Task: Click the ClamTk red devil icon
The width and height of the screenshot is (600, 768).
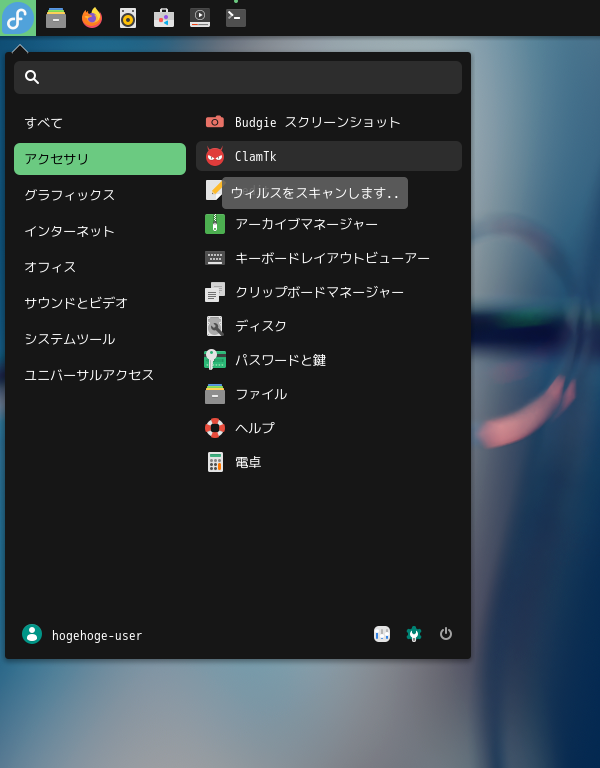Action: pyautogui.click(x=215, y=156)
